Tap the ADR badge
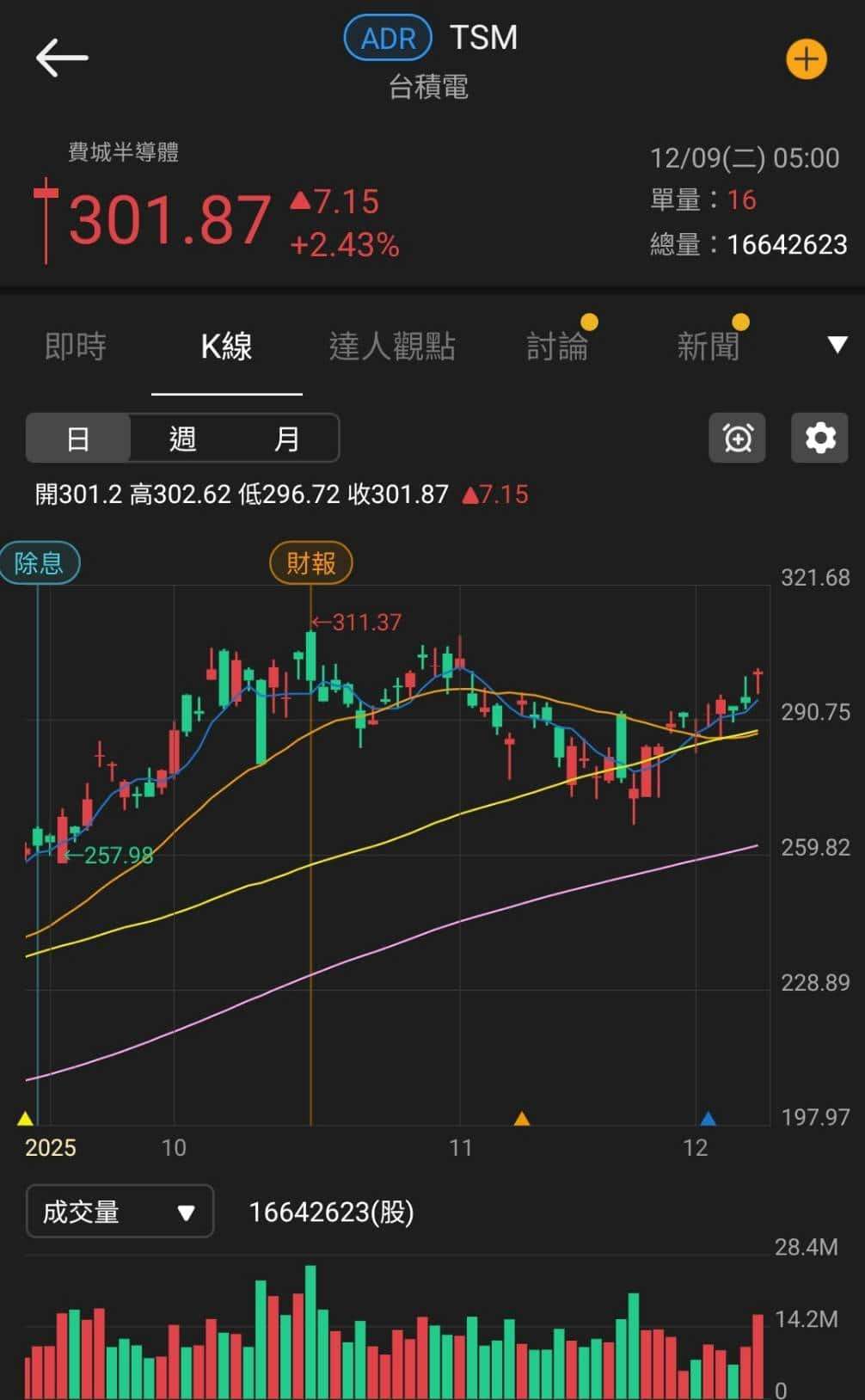The image size is (865, 1400). coord(388,38)
